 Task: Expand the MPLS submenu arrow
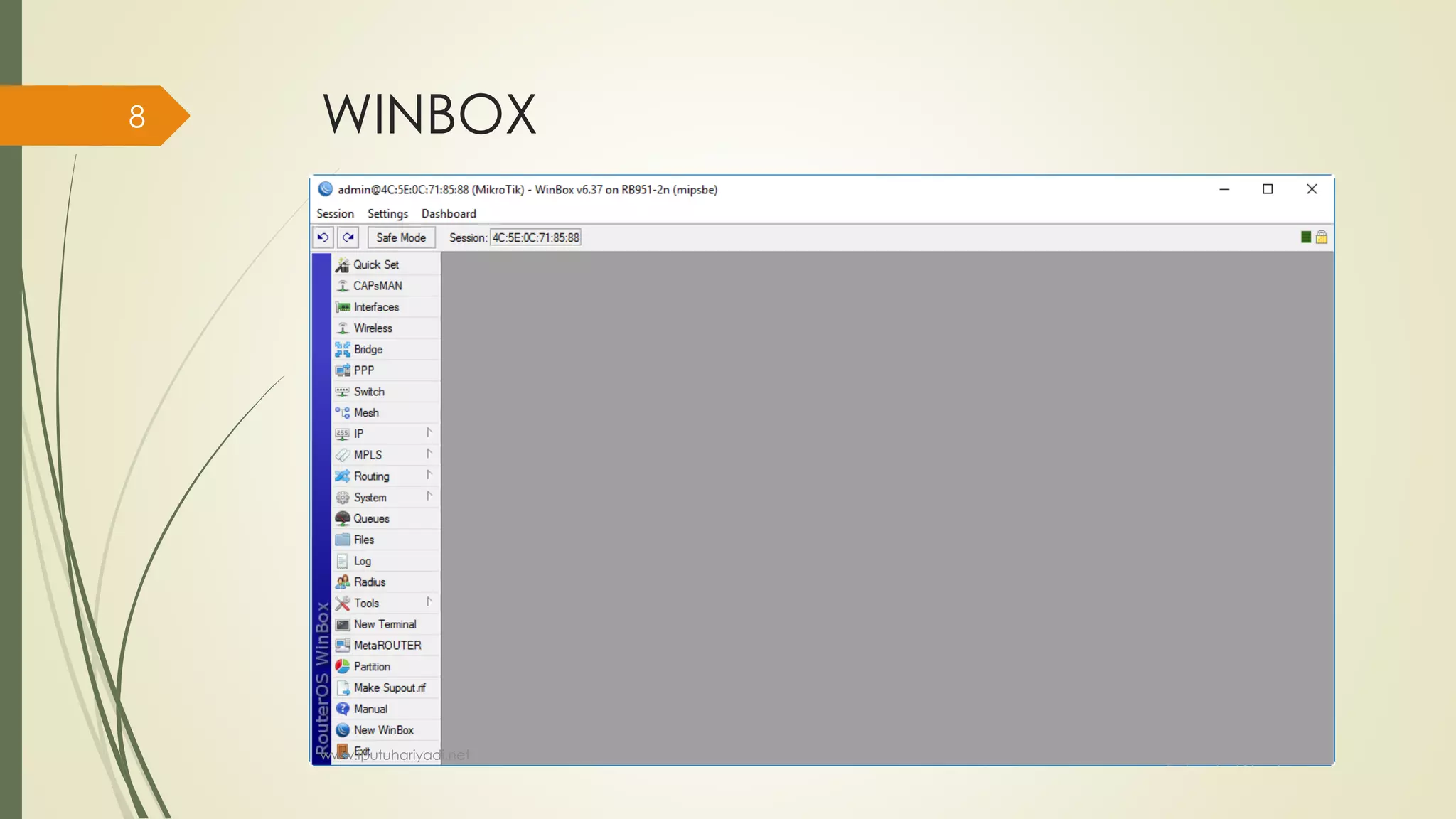(x=429, y=454)
